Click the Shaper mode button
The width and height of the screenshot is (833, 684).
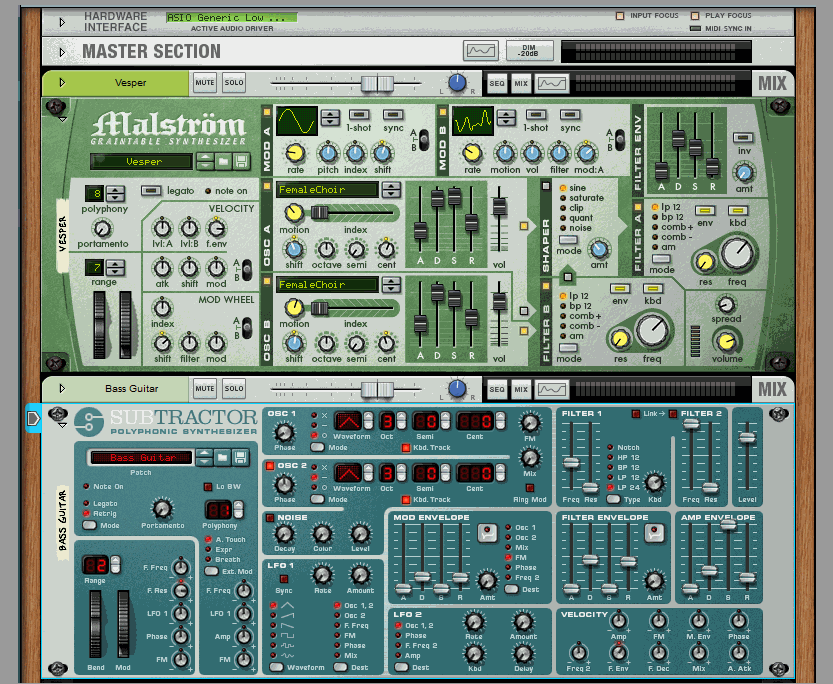point(568,240)
